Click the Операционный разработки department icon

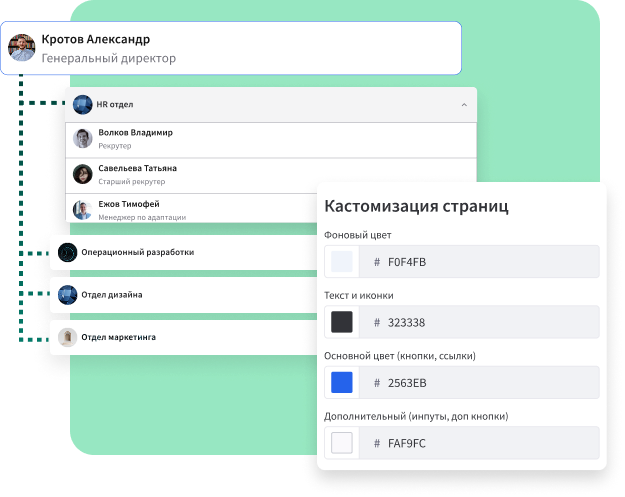pyautogui.click(x=67, y=252)
